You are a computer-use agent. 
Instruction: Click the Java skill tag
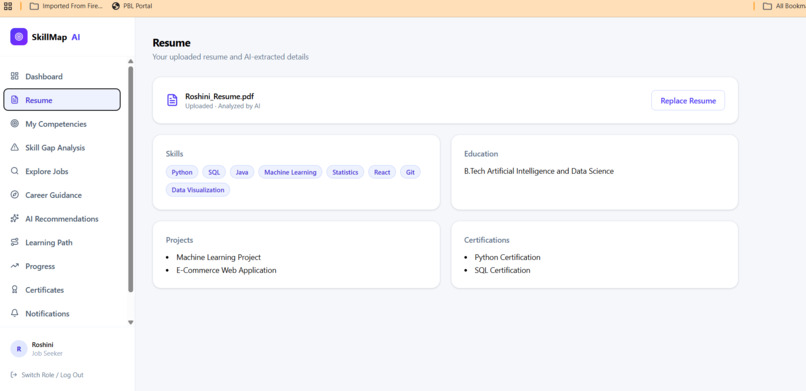tap(242, 172)
